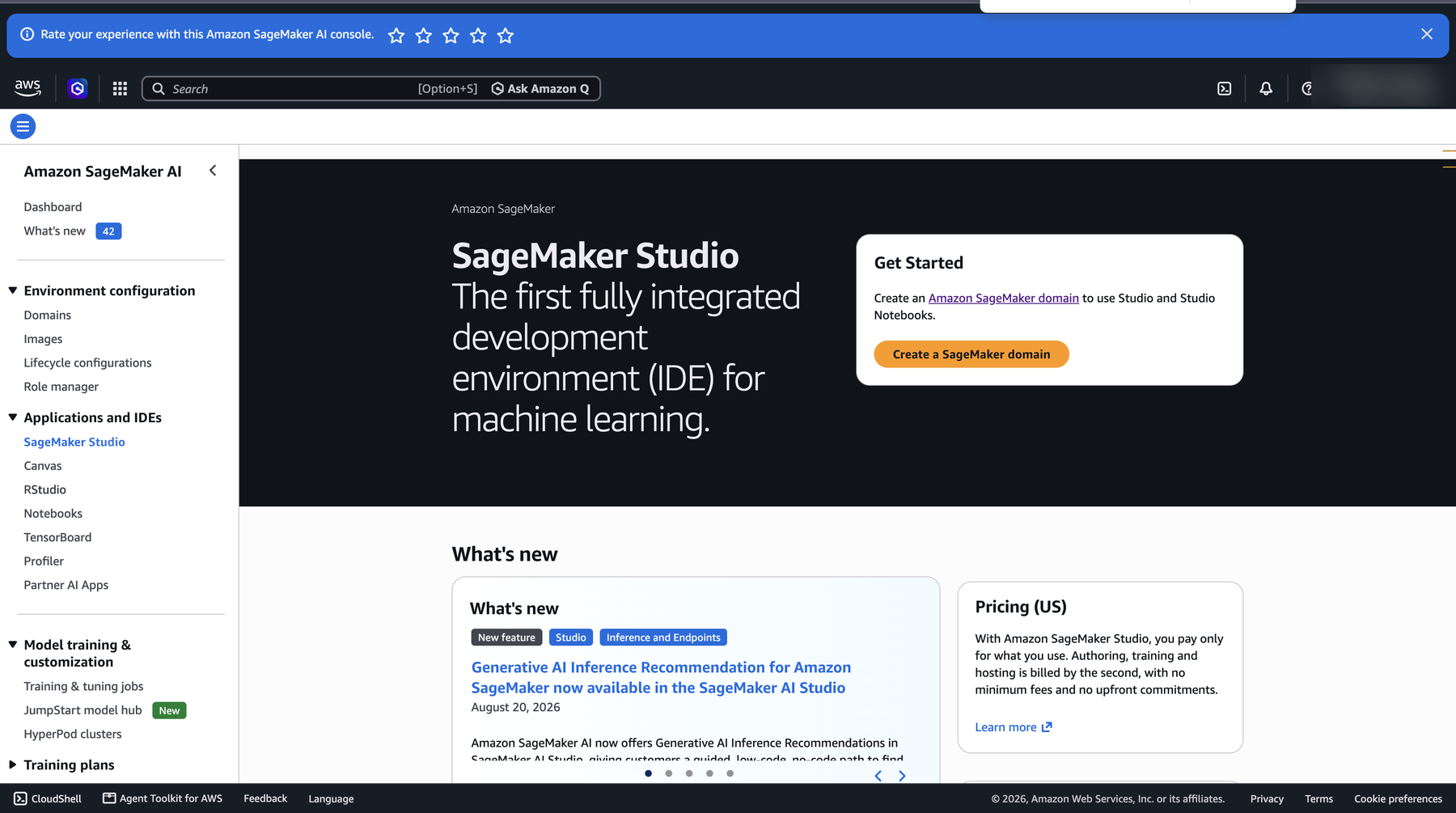This screenshot has height=813, width=1456.
Task: Rate the console one star
Action: coord(396,35)
